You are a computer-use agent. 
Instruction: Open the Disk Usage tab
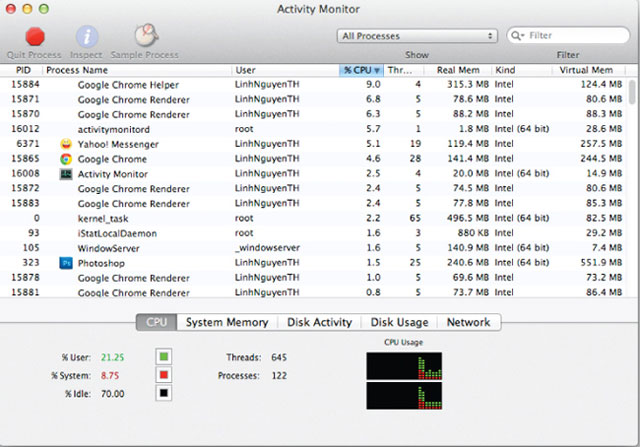click(x=399, y=322)
